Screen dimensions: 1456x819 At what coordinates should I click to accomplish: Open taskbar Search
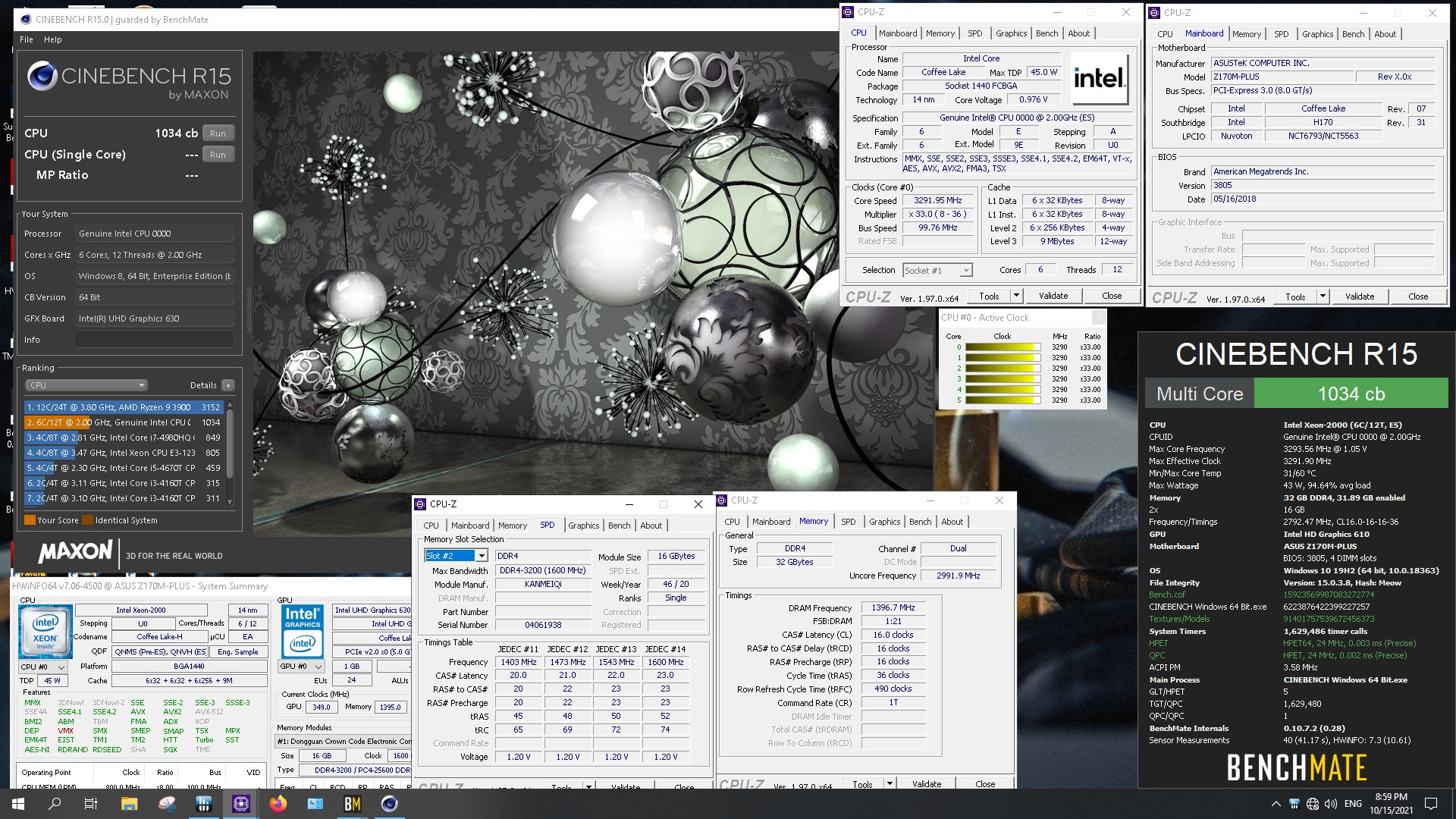55,804
